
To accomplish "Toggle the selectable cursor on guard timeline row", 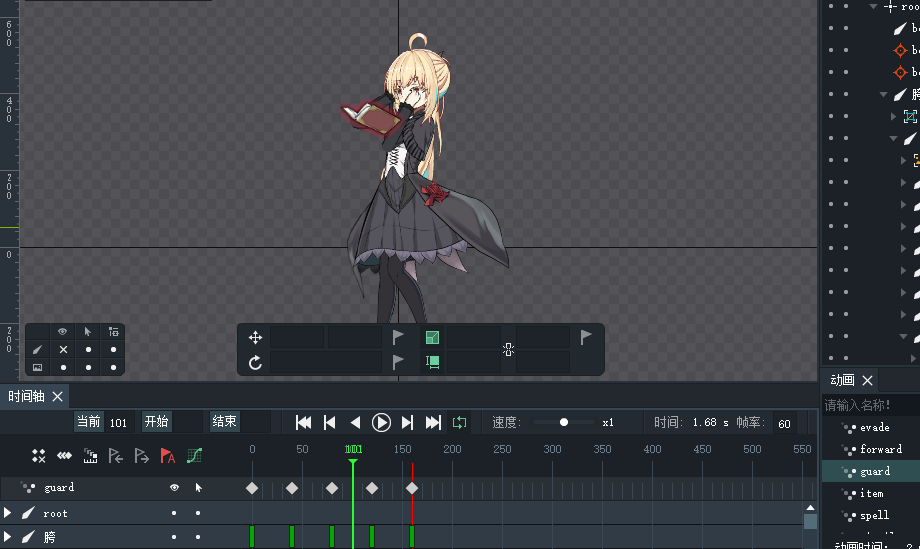I will coord(198,487).
